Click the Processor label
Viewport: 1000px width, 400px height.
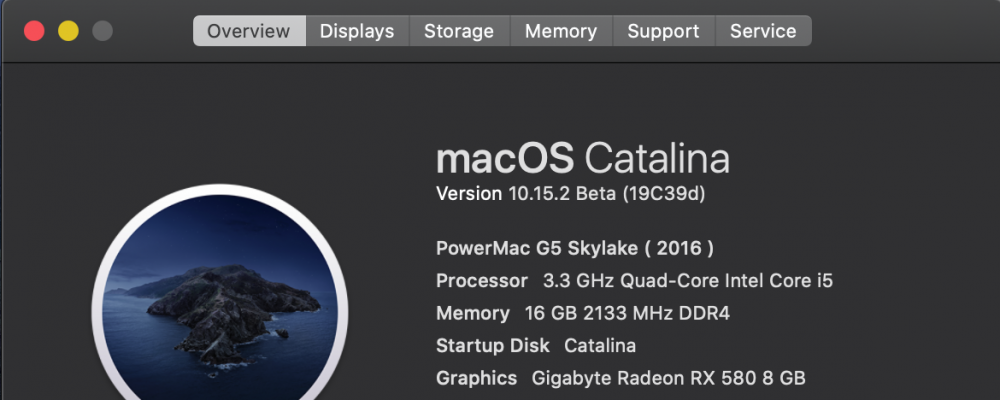(482, 281)
